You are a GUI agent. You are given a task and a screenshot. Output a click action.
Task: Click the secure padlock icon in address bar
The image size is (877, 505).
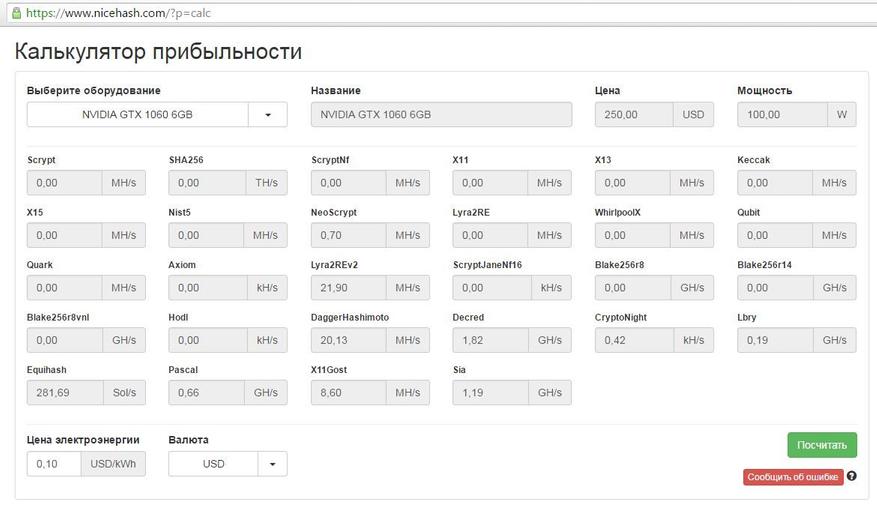(x=16, y=12)
